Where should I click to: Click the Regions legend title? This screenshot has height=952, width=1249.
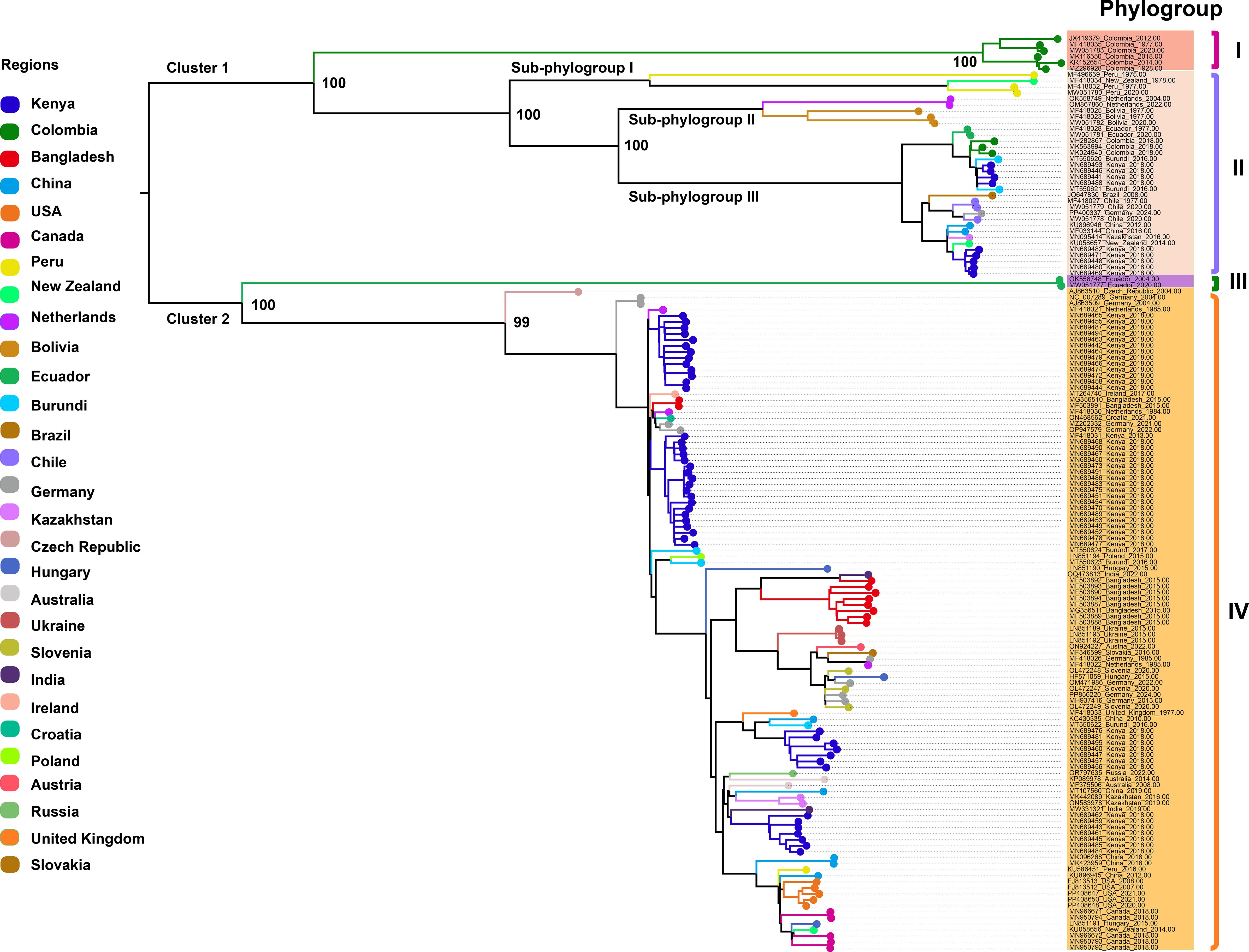(x=29, y=65)
